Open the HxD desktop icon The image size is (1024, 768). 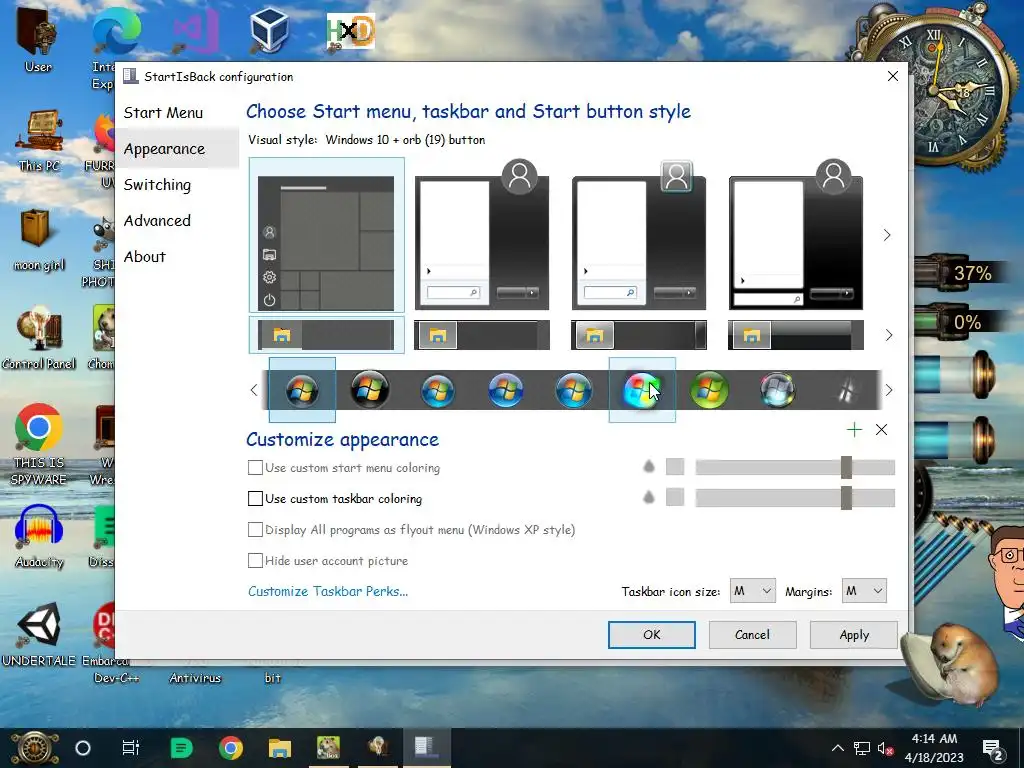point(351,31)
